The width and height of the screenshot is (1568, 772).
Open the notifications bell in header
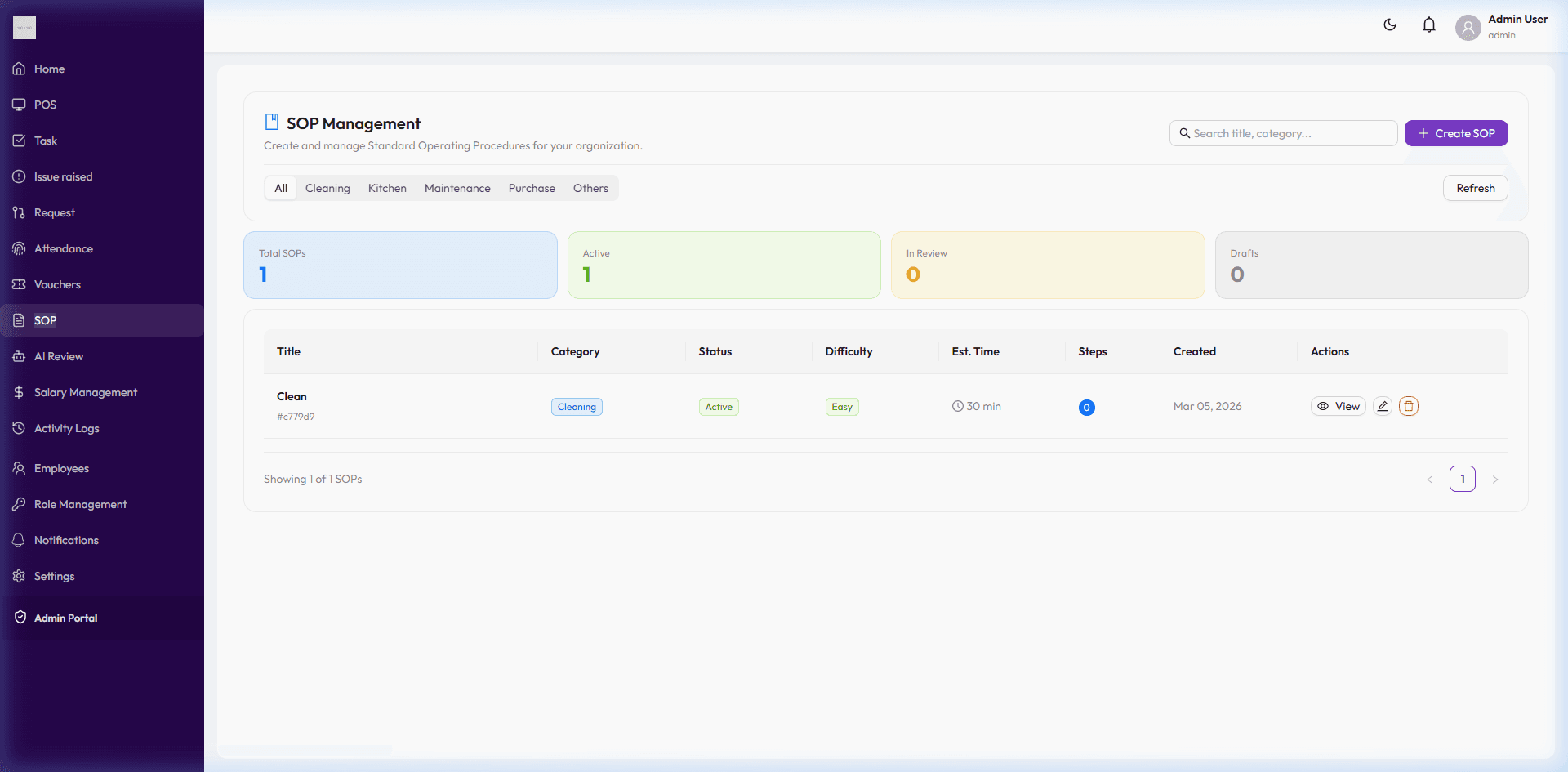point(1428,25)
